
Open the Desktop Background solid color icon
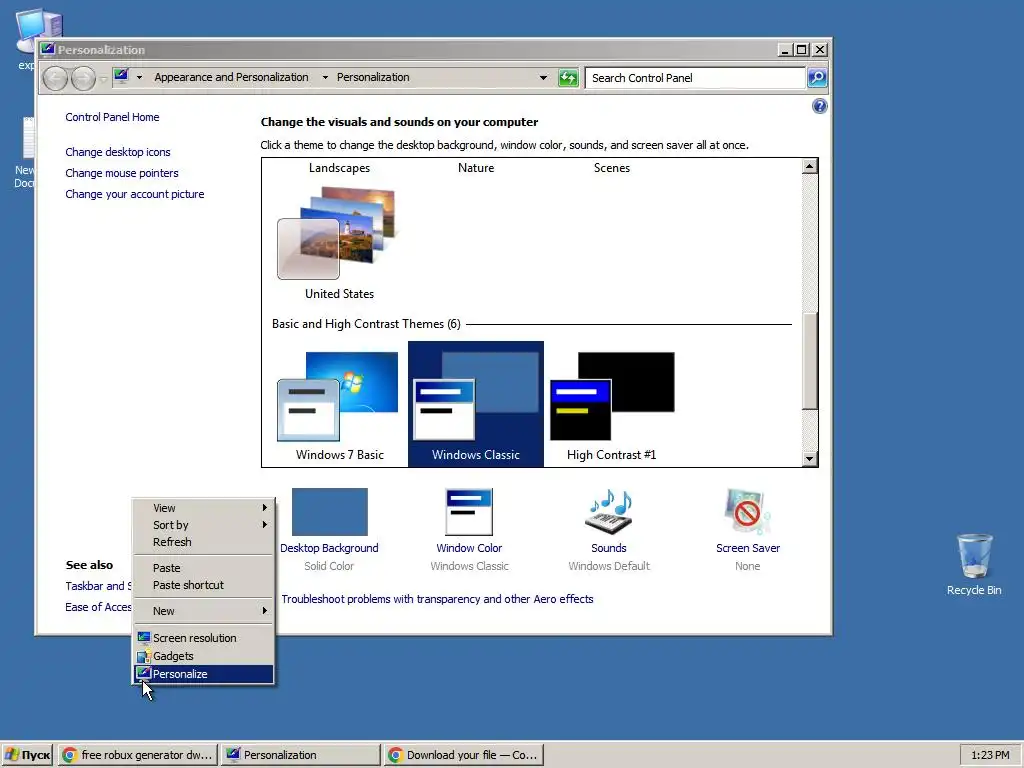click(329, 511)
